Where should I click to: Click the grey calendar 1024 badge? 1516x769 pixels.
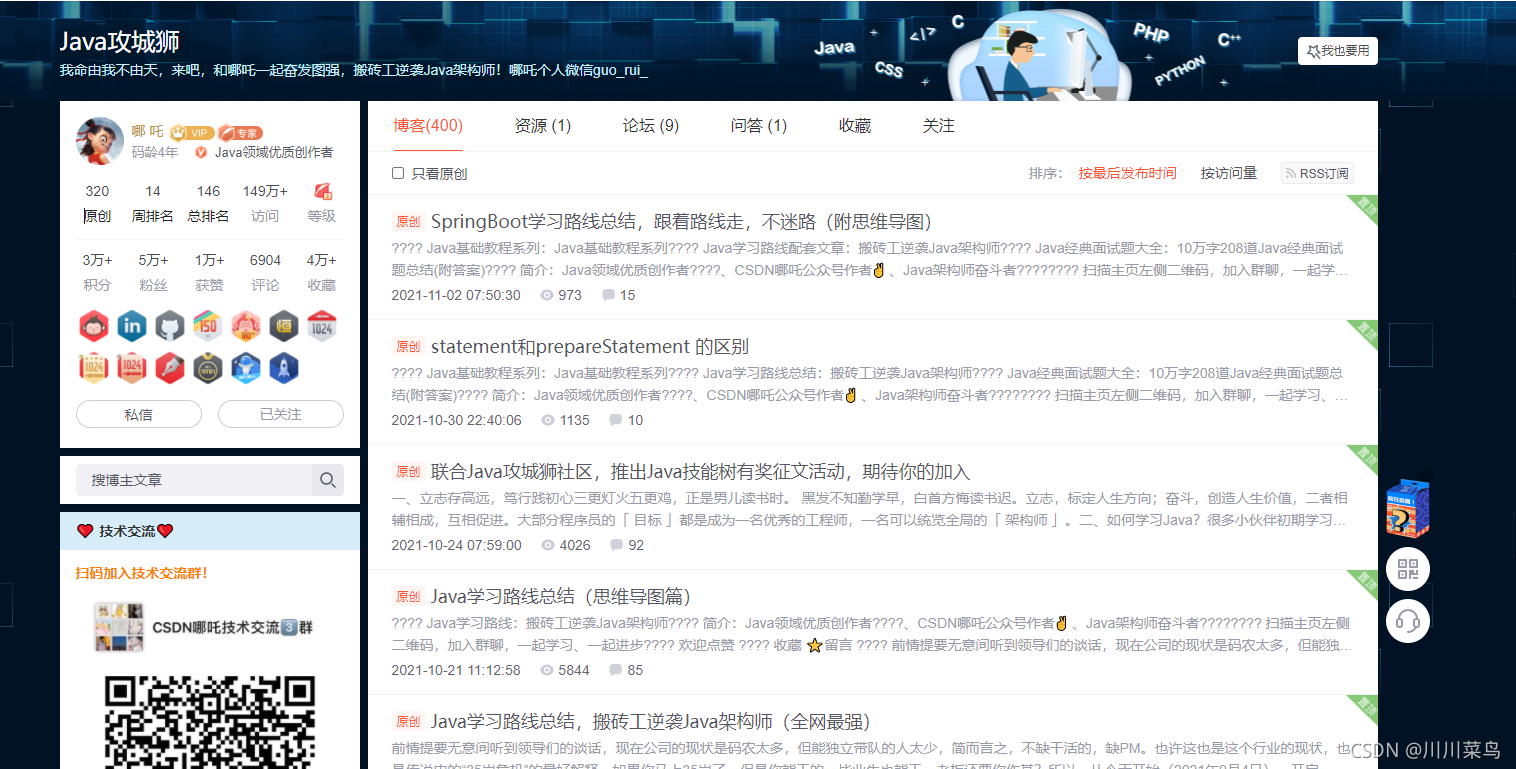click(322, 326)
